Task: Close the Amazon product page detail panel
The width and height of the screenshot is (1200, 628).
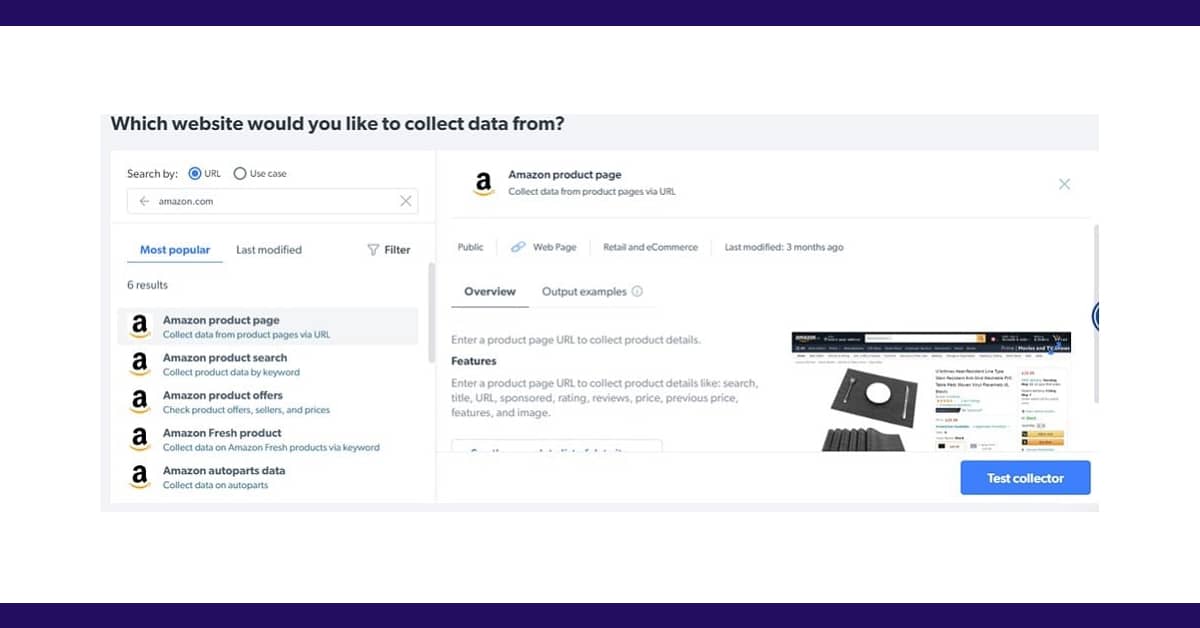Action: click(x=1064, y=184)
